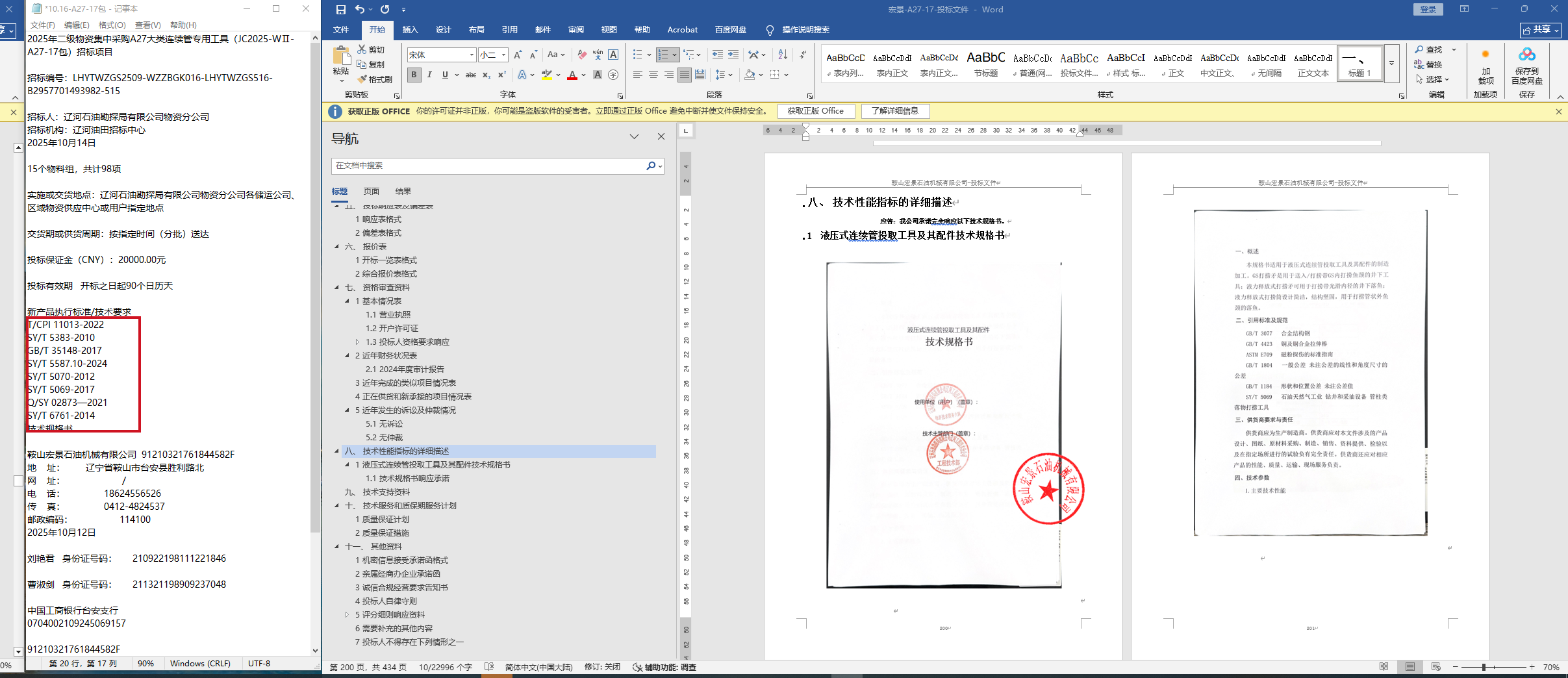
Task: Click the Increase Indent icon
Action: click(x=733, y=55)
